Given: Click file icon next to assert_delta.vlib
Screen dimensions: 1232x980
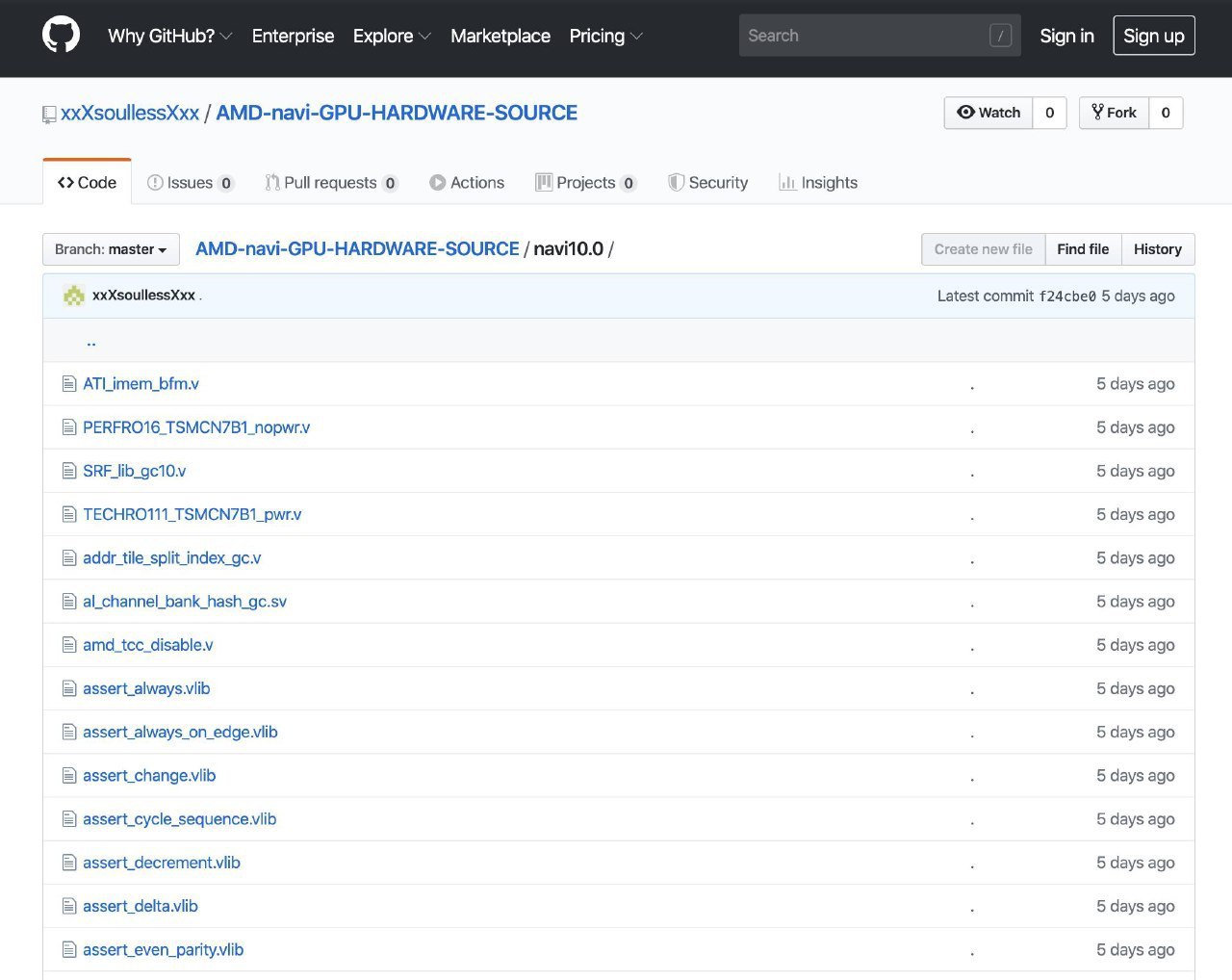Looking at the screenshot, I should (69, 906).
